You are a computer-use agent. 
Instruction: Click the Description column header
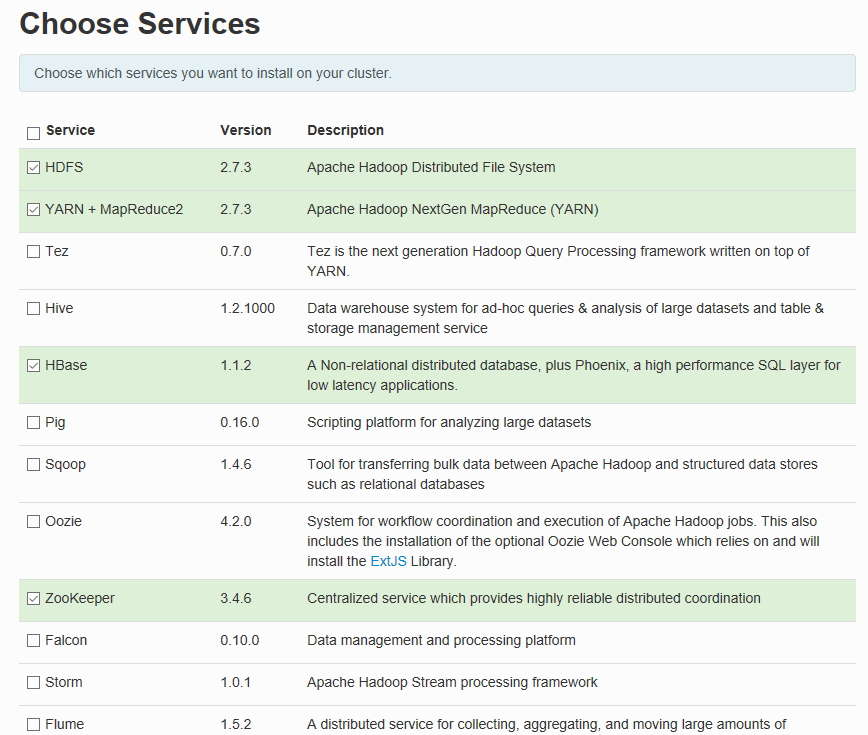click(x=345, y=130)
